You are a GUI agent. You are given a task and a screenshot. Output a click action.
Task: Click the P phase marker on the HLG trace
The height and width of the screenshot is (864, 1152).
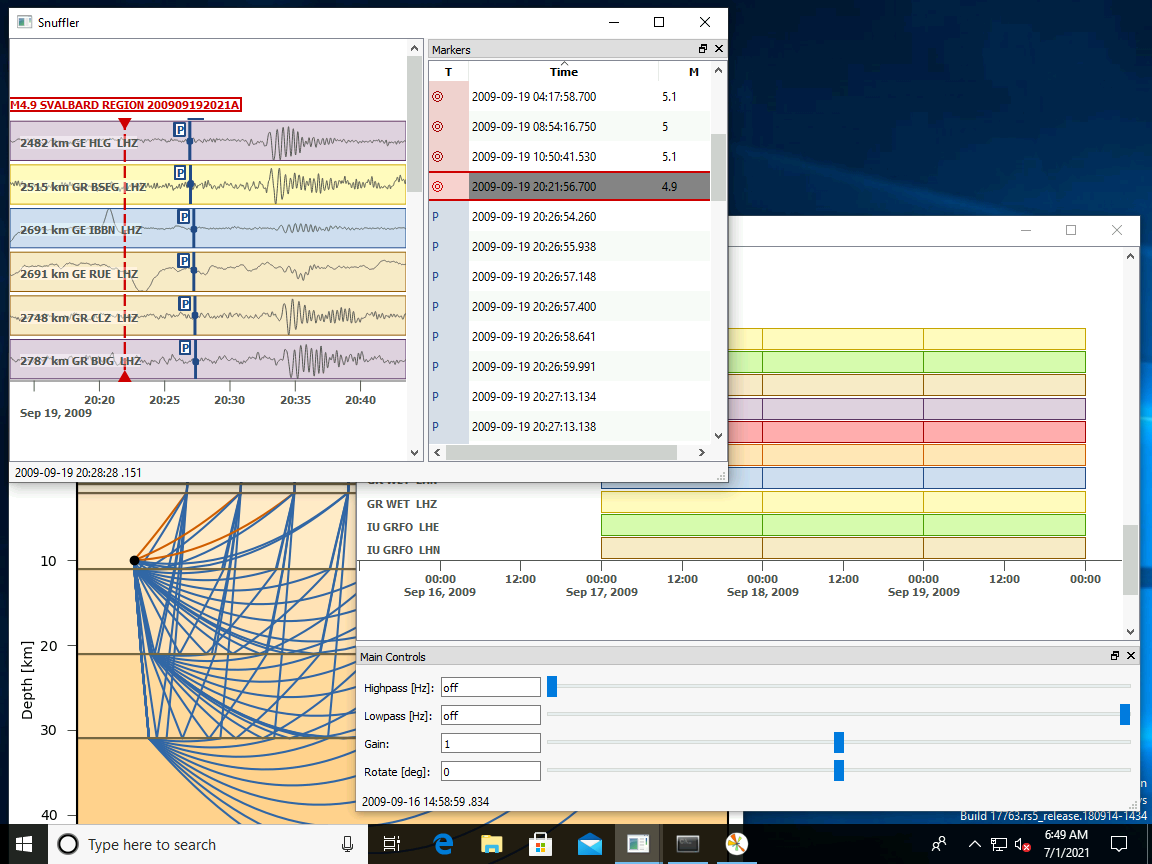(x=180, y=130)
